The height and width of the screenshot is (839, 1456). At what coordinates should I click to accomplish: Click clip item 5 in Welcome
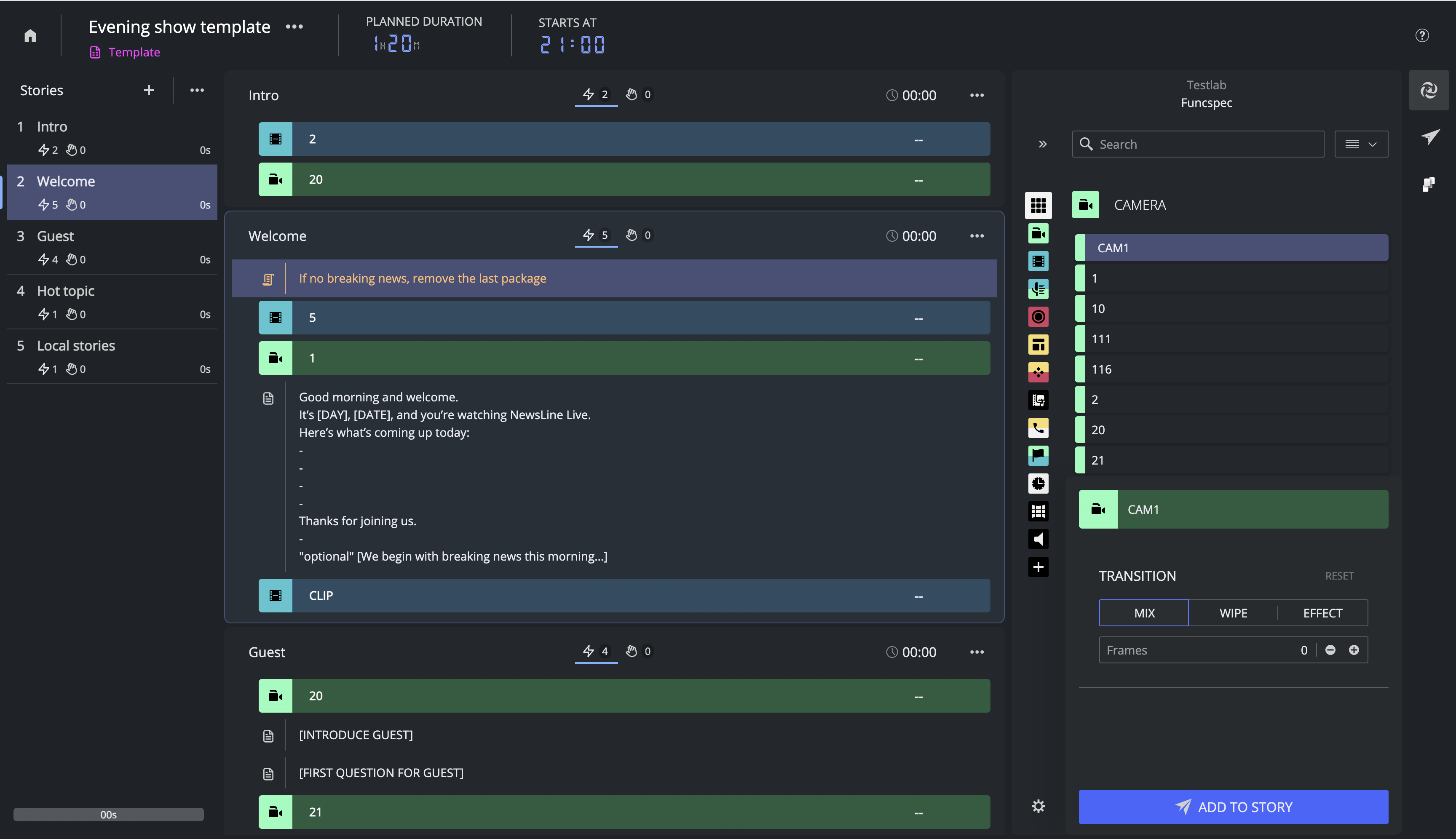(x=624, y=318)
